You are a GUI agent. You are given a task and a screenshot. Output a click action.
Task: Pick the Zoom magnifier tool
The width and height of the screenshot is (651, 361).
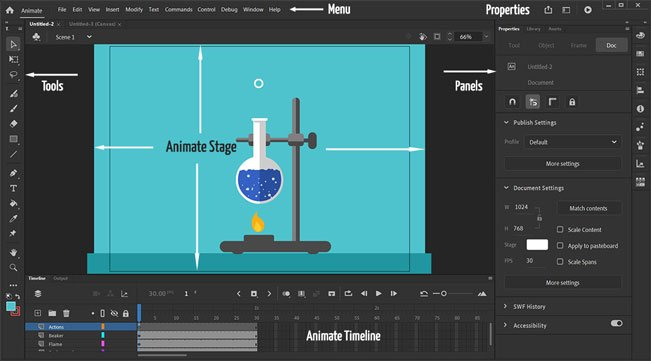click(x=13, y=268)
